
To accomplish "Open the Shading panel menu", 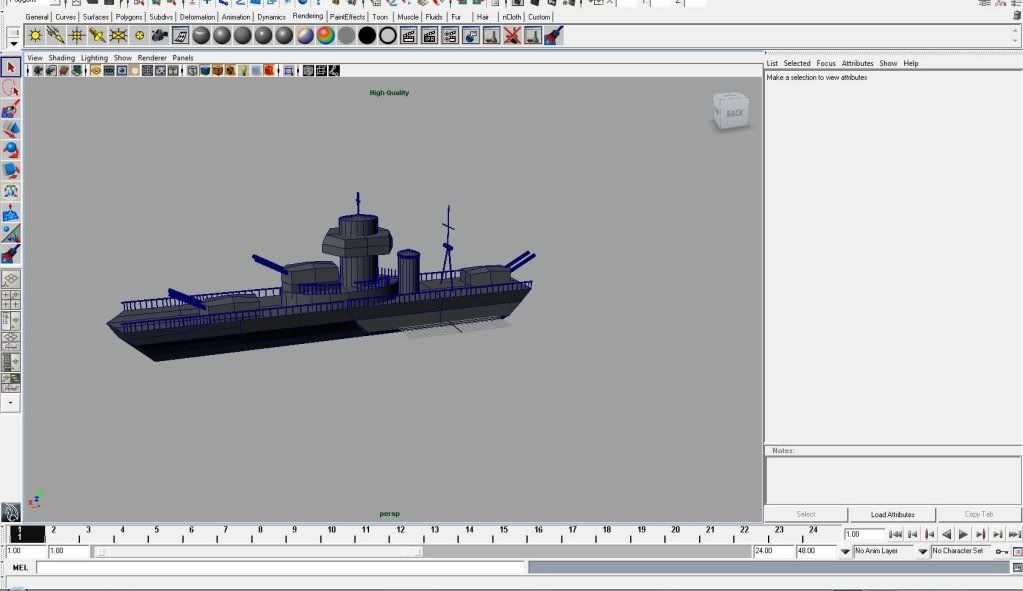I will [61, 58].
